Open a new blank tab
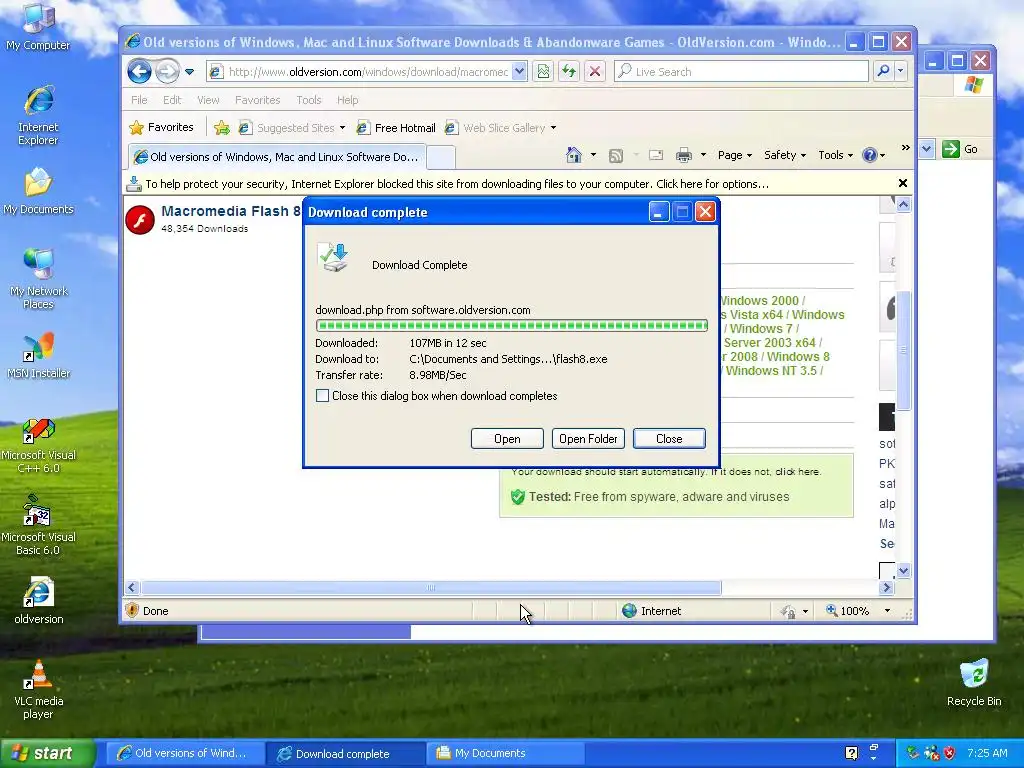The height and width of the screenshot is (768, 1024). [441, 157]
